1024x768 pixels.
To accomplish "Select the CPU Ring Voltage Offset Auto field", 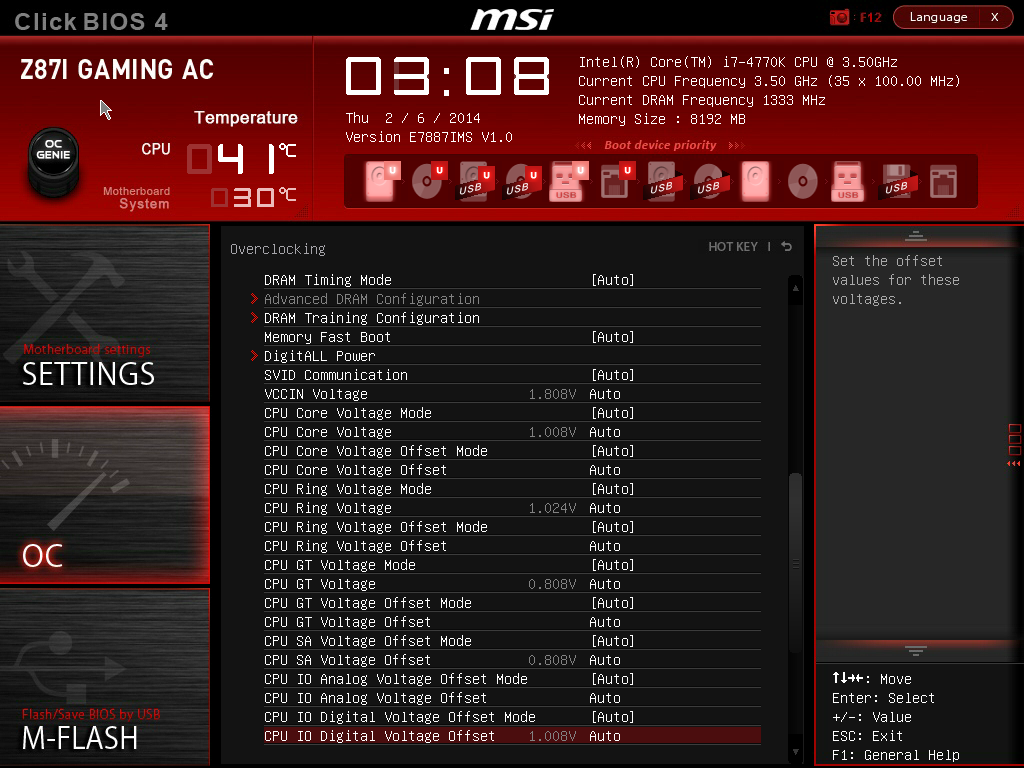I will coord(605,546).
